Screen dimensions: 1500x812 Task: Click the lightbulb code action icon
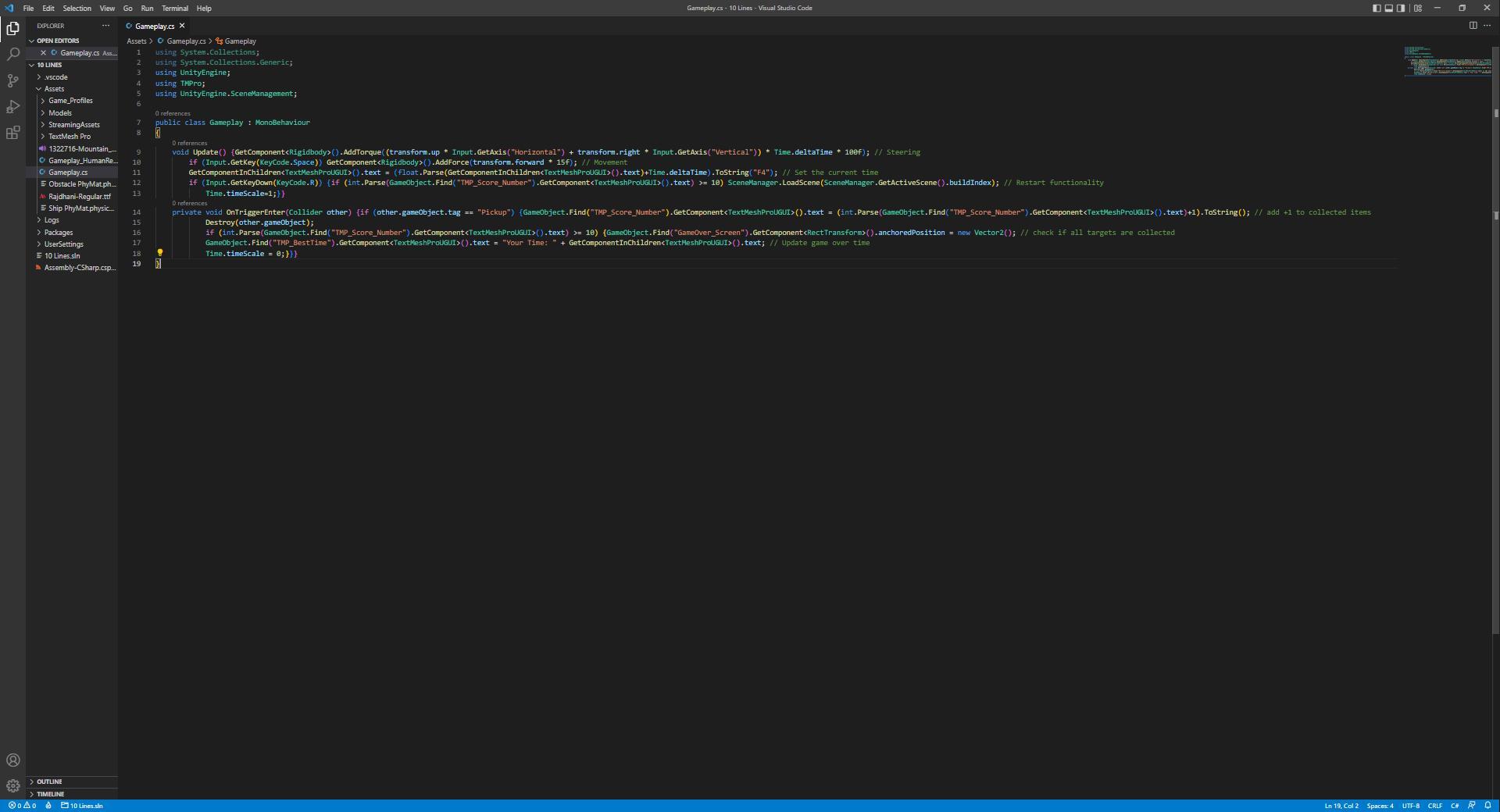coord(160,253)
